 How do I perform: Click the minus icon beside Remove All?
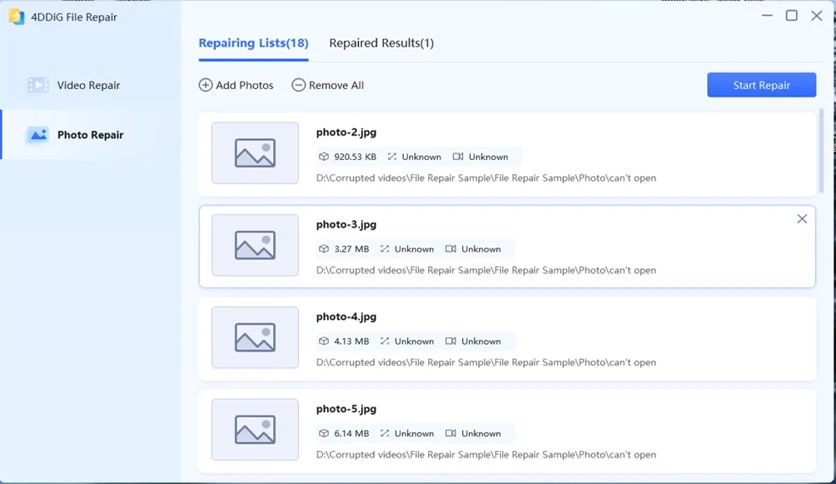pyautogui.click(x=299, y=85)
